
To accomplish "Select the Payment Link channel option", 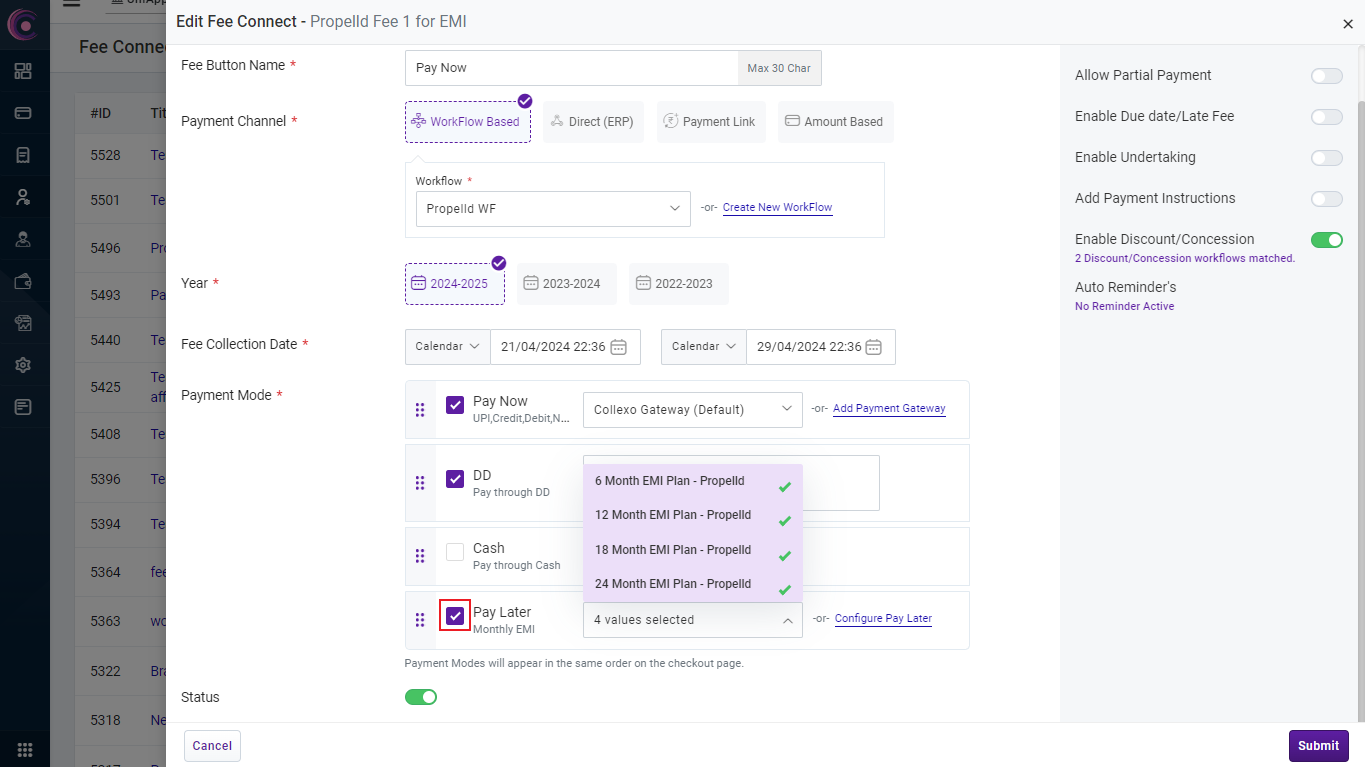I will pyautogui.click(x=711, y=122).
